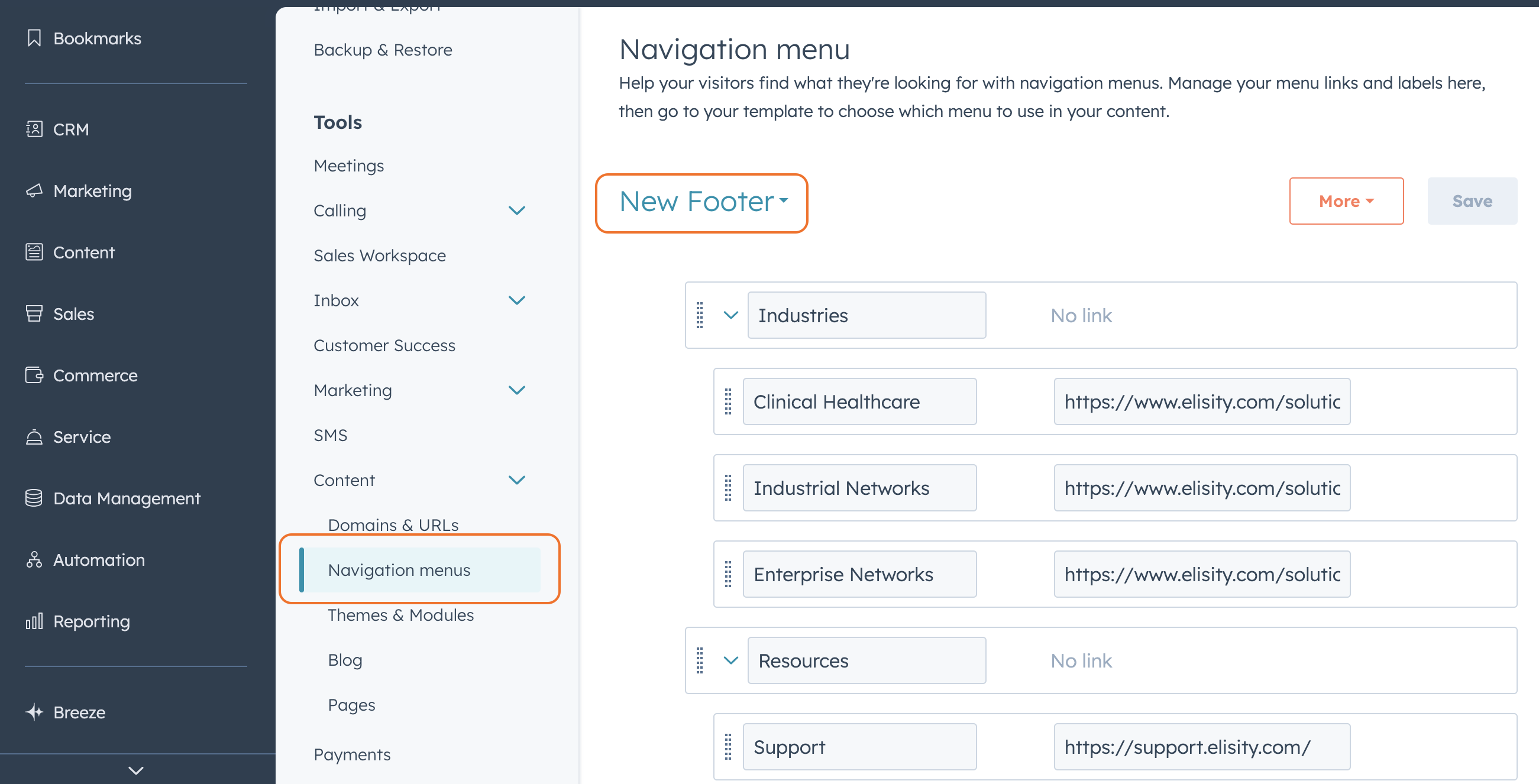The height and width of the screenshot is (784, 1539).
Task: Select Navigation menus in settings
Action: (399, 569)
